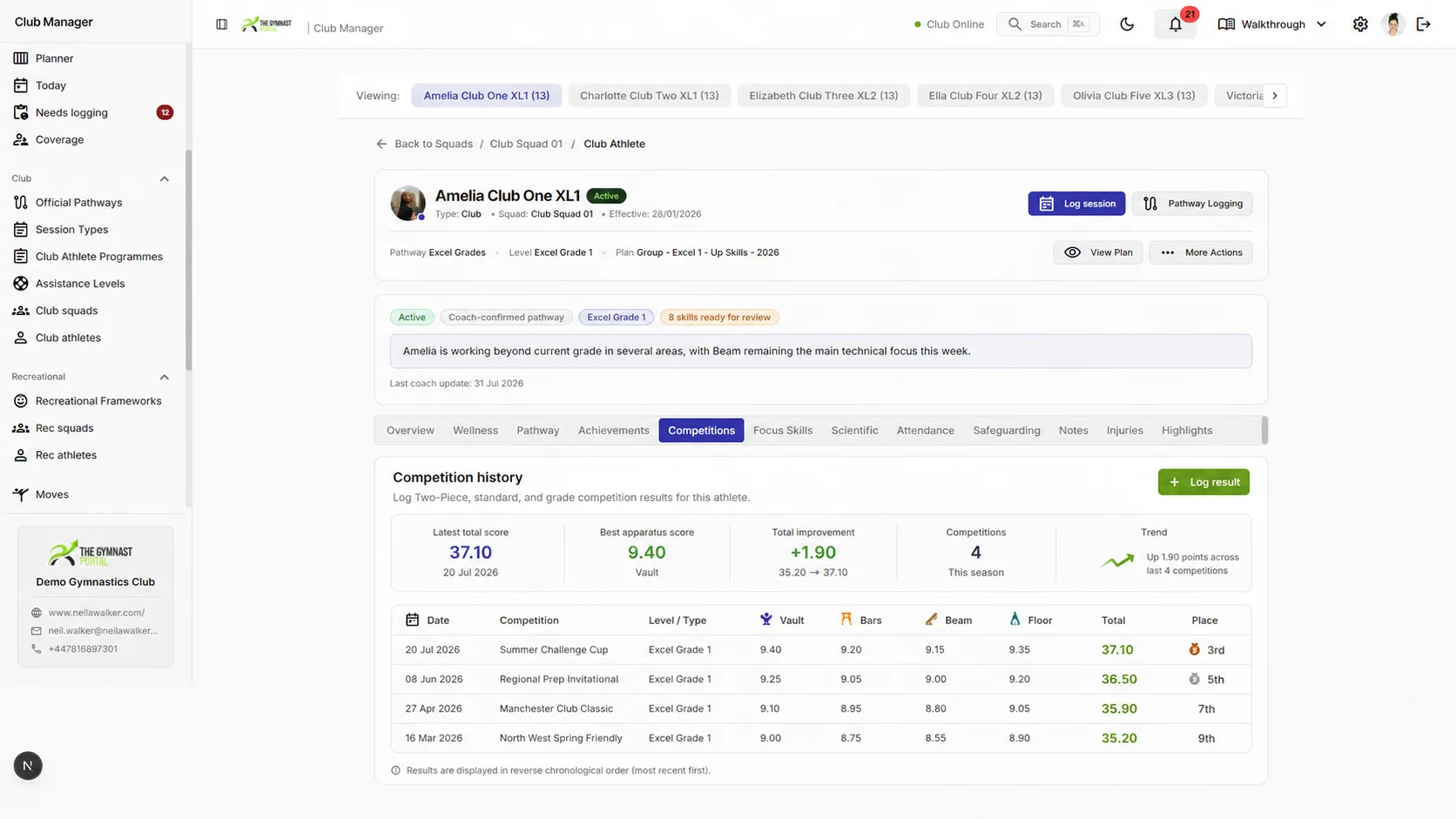The height and width of the screenshot is (819, 1456).
Task: Click the Log session button
Action: (x=1076, y=204)
